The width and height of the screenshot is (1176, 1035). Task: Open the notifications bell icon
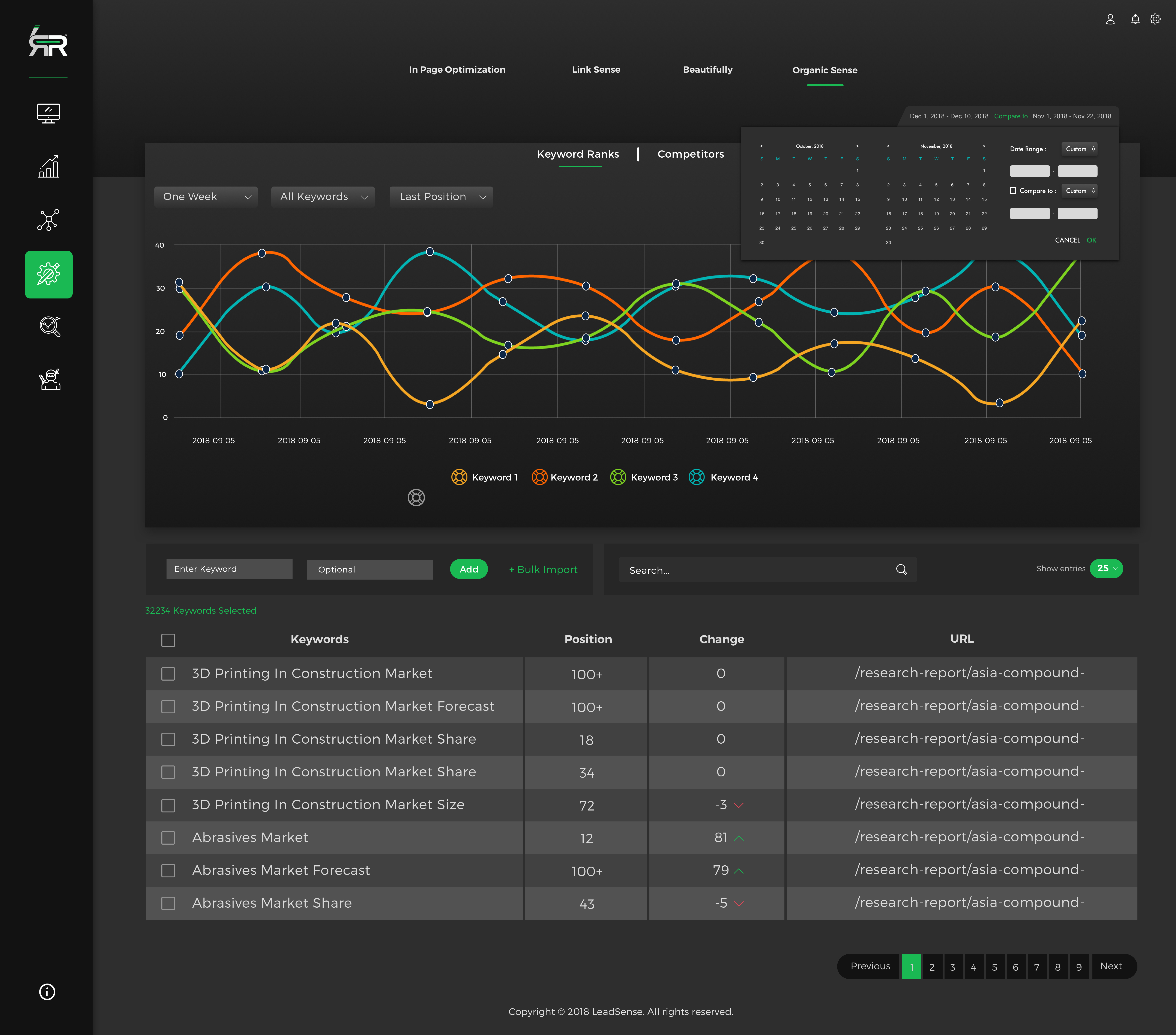1135,20
